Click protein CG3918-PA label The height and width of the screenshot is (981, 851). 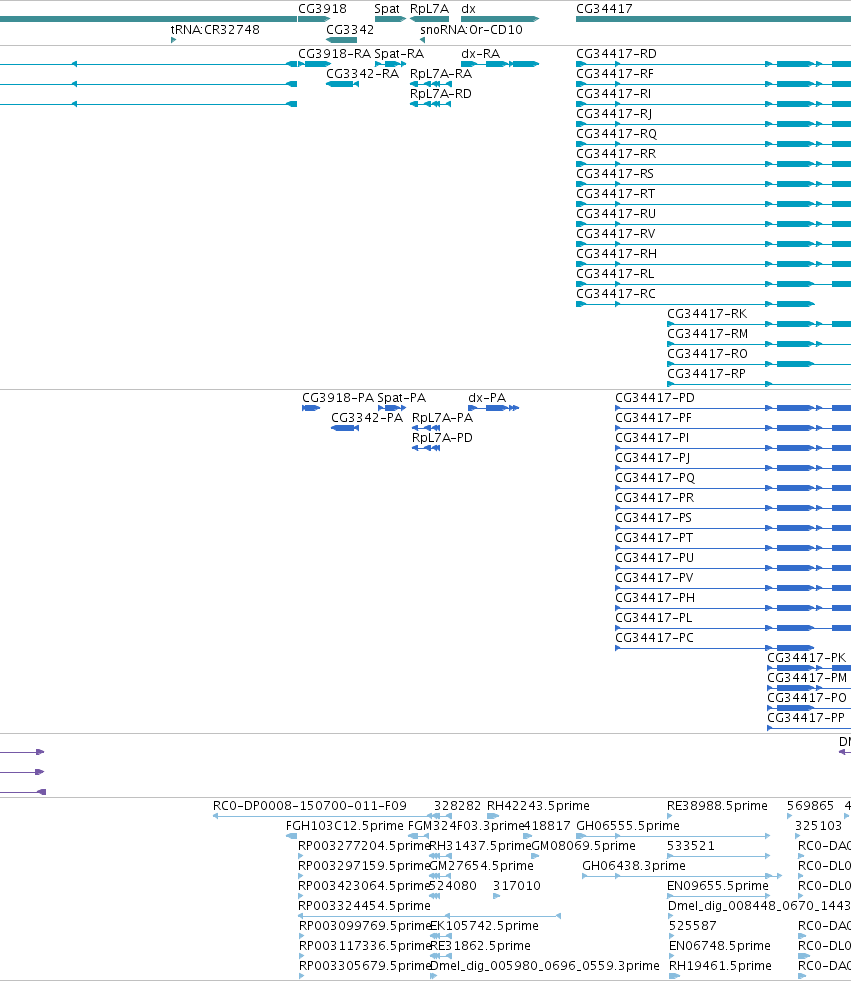[x=338, y=398]
